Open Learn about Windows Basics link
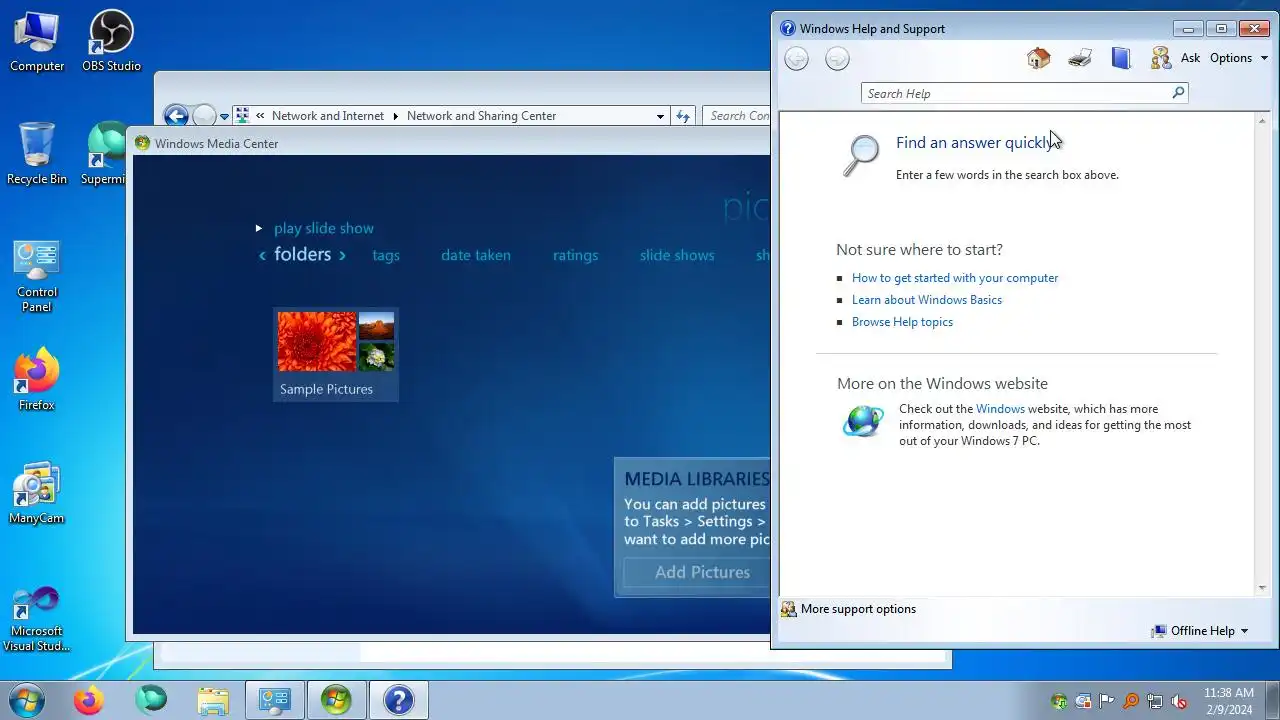This screenshot has width=1280, height=720. pos(927,300)
